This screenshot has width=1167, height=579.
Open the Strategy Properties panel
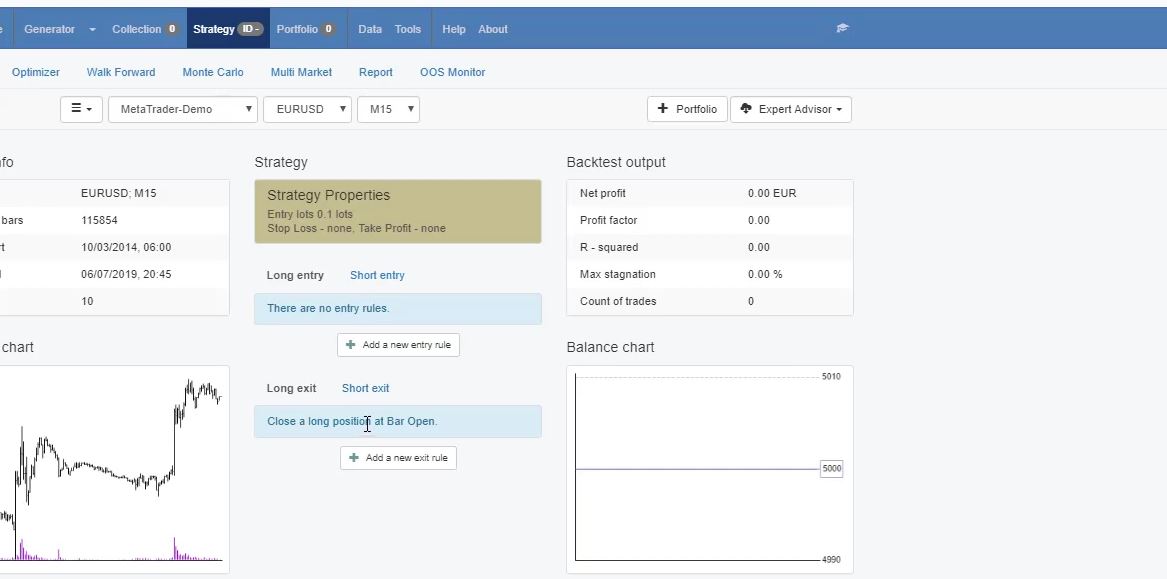tap(397, 211)
